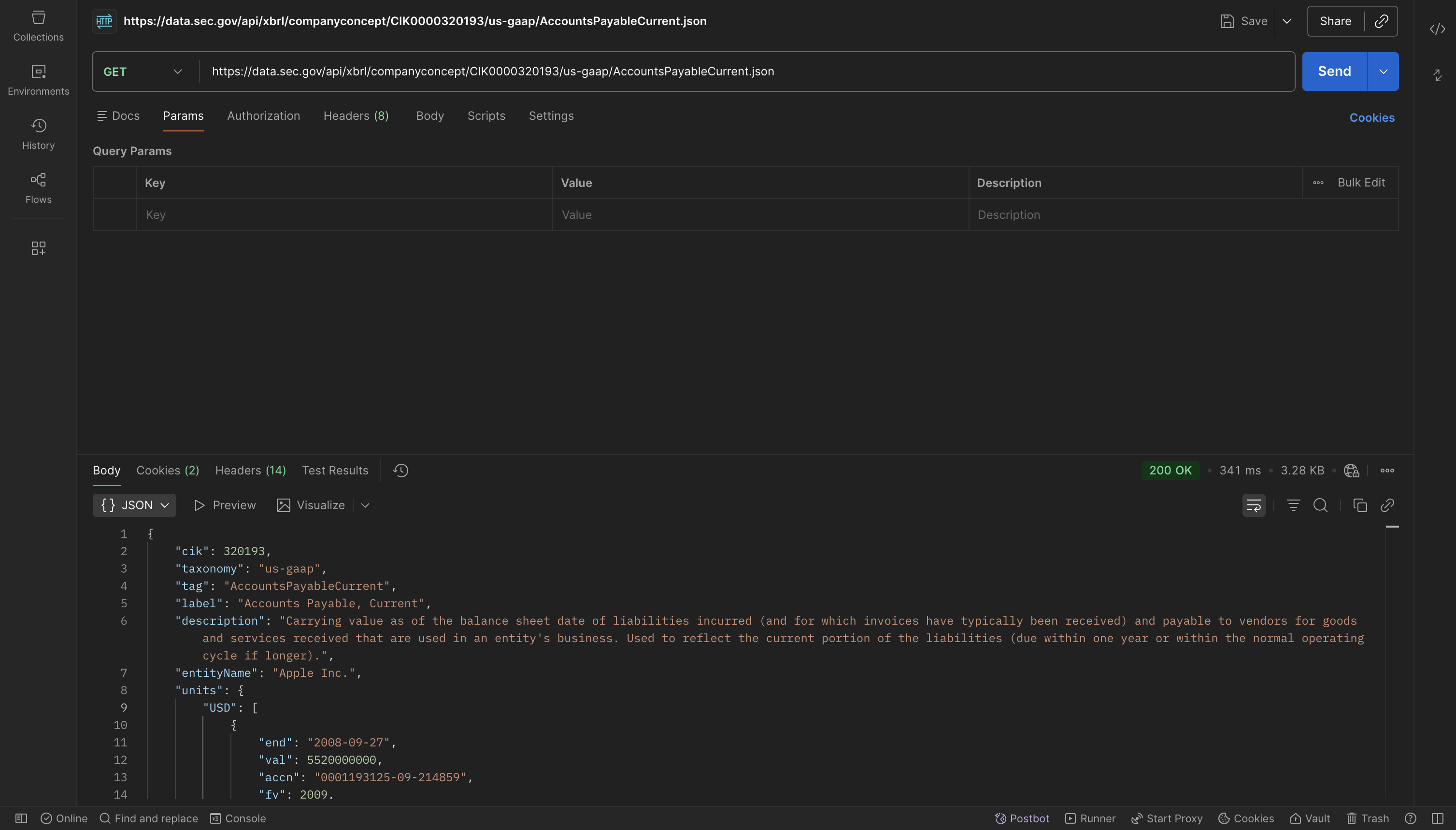This screenshot has height=830, width=1456.
Task: Open Trash from the status bar
Action: point(1367,818)
